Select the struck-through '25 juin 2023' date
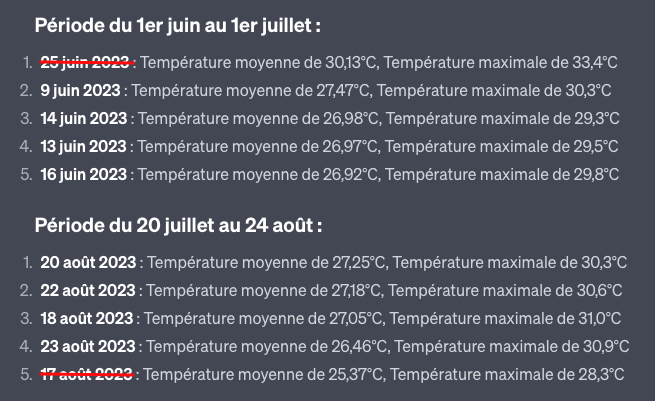 click(87, 63)
